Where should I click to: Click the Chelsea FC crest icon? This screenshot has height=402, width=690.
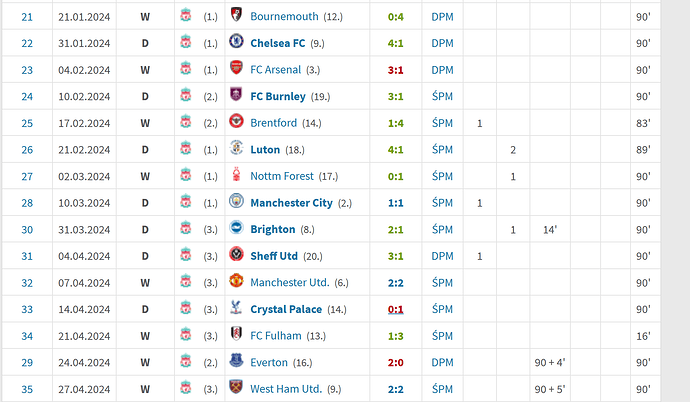tap(236, 41)
